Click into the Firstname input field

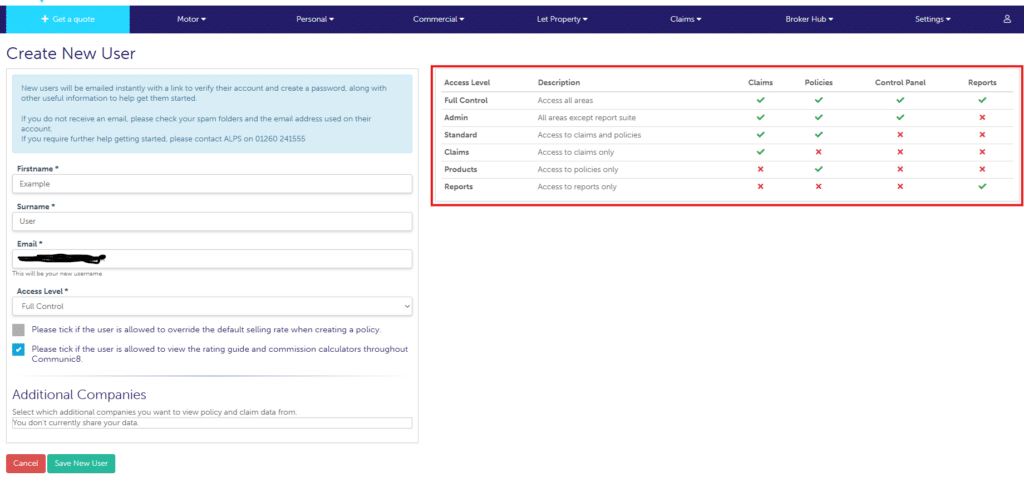[x=212, y=184]
